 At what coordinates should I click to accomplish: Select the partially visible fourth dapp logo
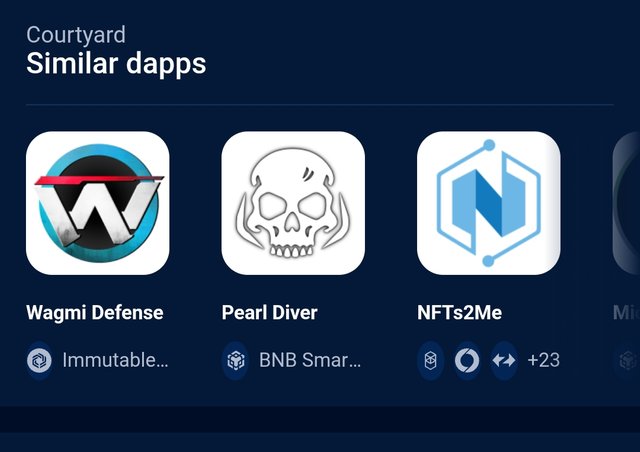tap(626, 203)
